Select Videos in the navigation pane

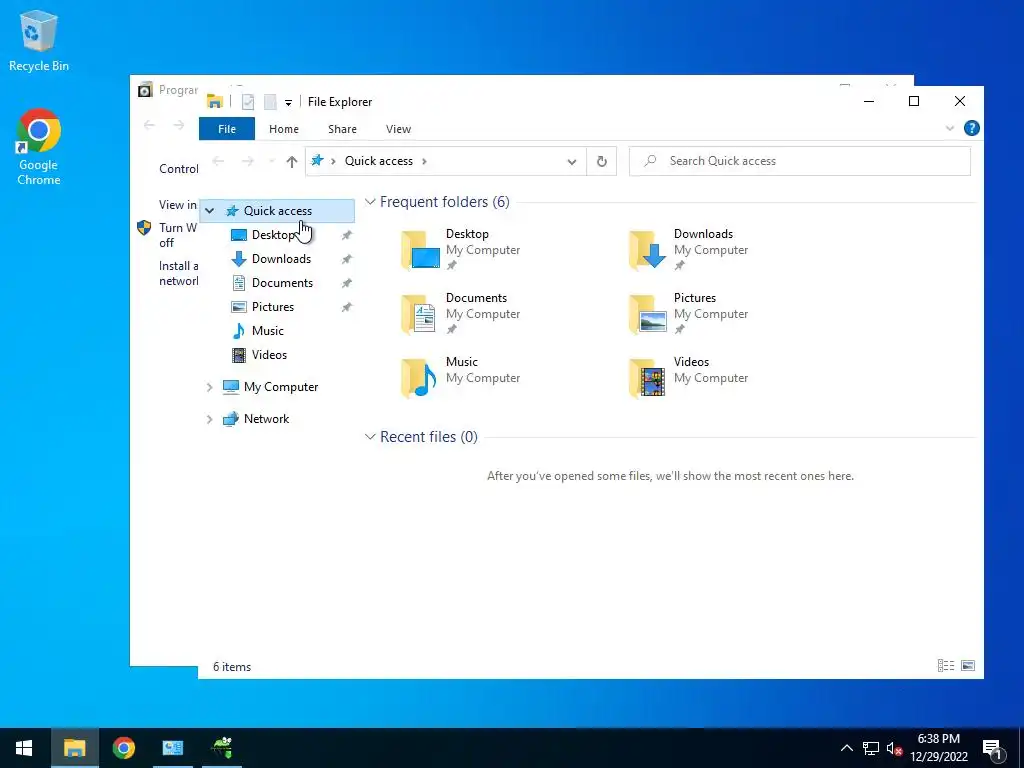click(269, 355)
